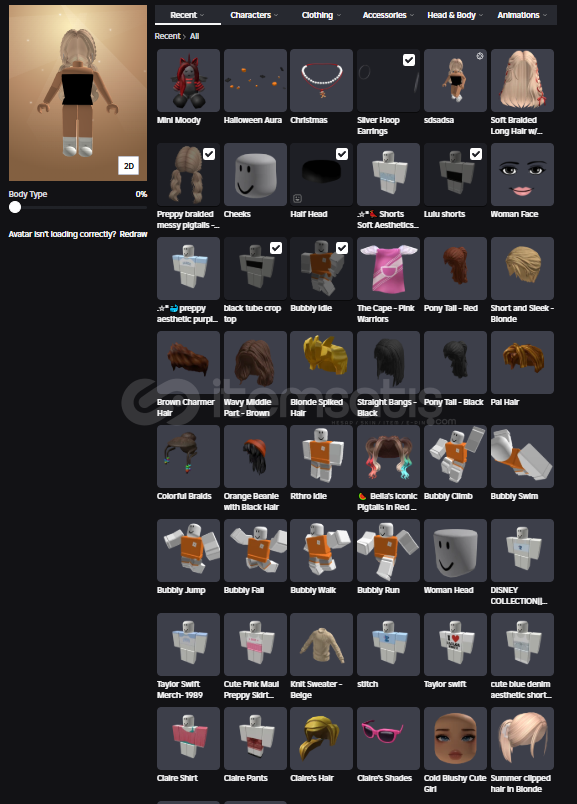Uncheck the black tube crop top
Viewport: 577px width, 804px height.
(276, 248)
